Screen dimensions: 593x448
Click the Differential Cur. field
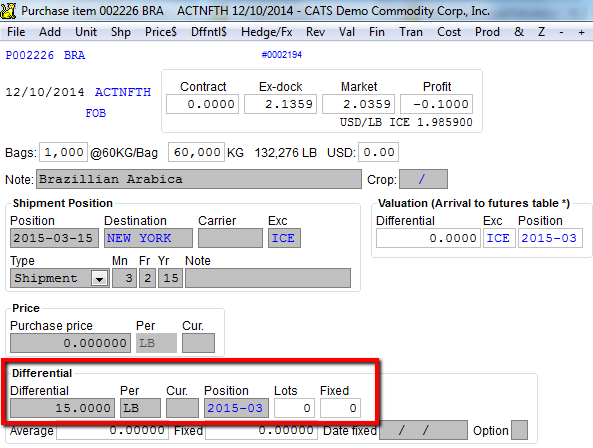tap(182, 408)
